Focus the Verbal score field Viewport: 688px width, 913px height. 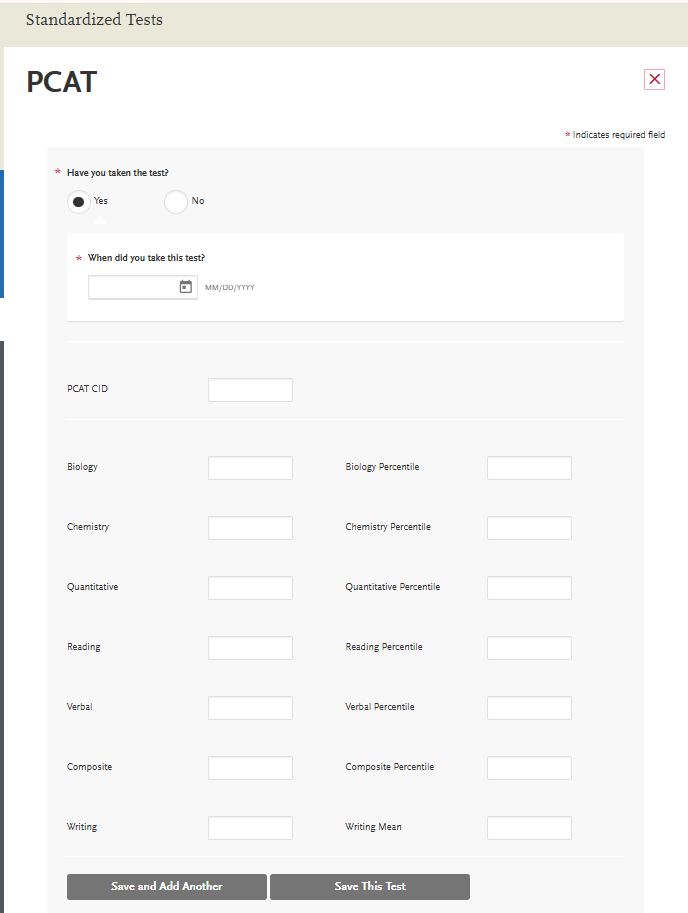click(250, 707)
